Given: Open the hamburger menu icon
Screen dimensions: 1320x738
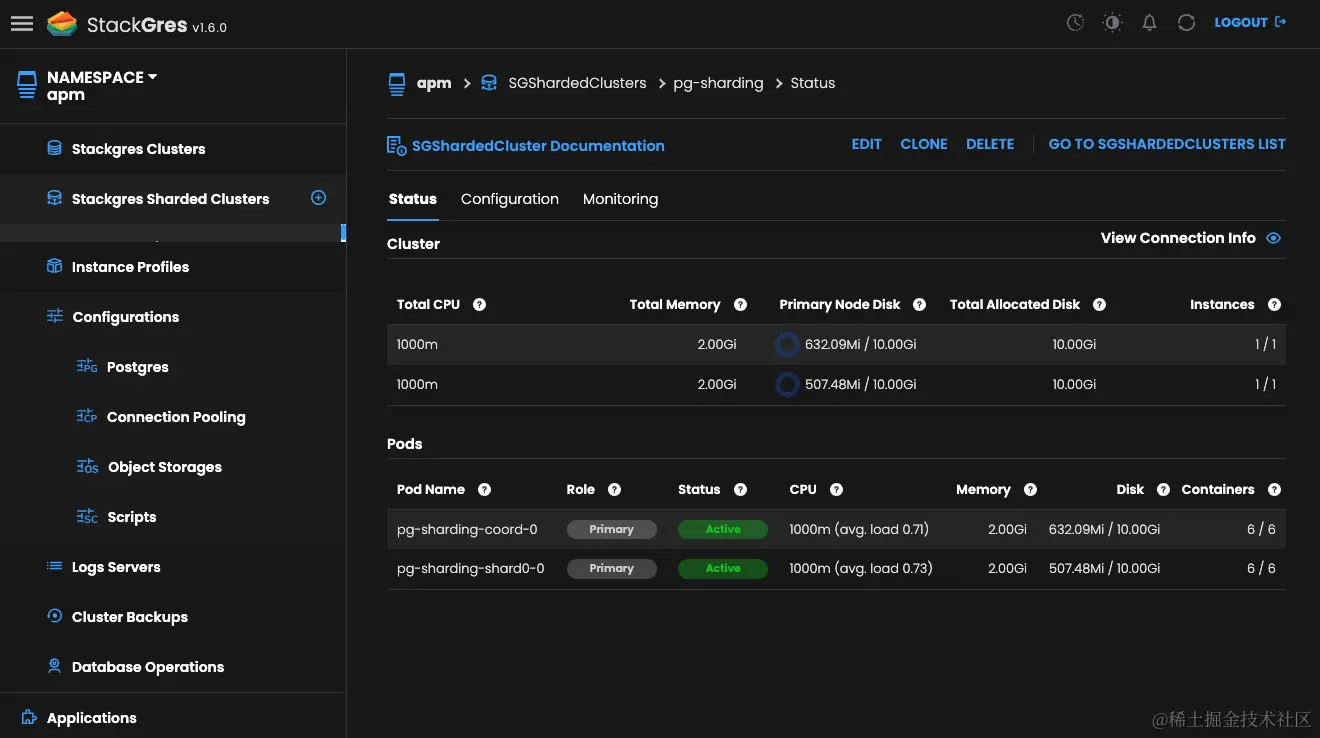Looking at the screenshot, I should tap(22, 24).
